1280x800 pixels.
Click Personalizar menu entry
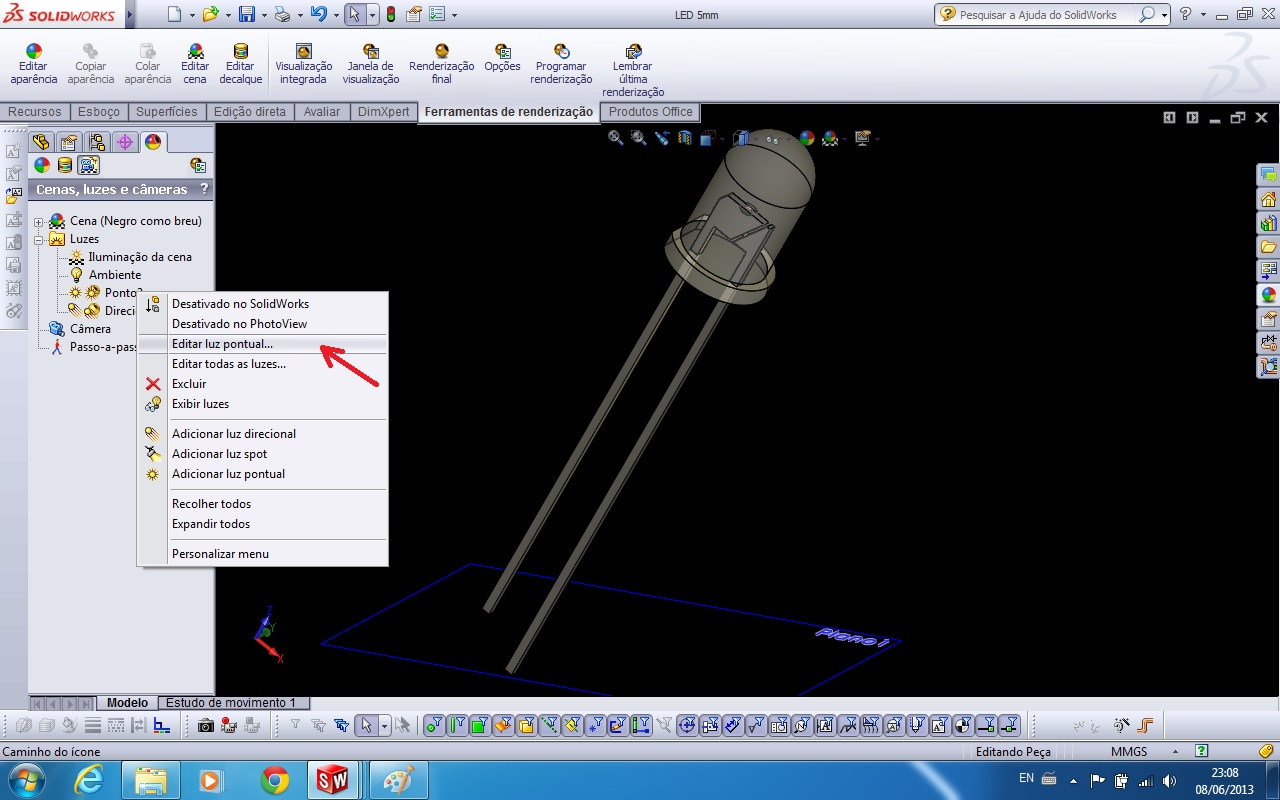pyautogui.click(x=220, y=554)
